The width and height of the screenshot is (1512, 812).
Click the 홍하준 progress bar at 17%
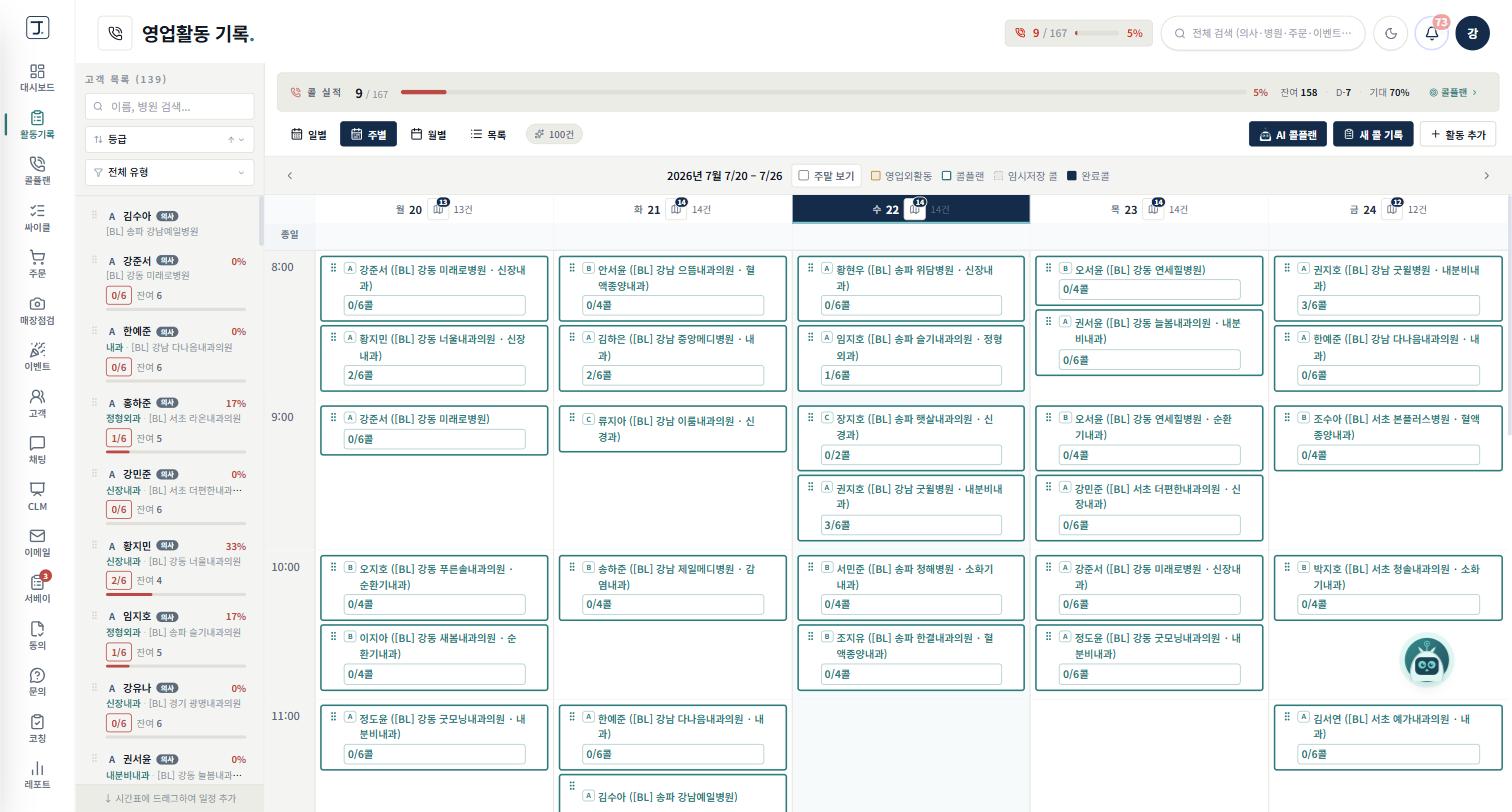pos(176,452)
